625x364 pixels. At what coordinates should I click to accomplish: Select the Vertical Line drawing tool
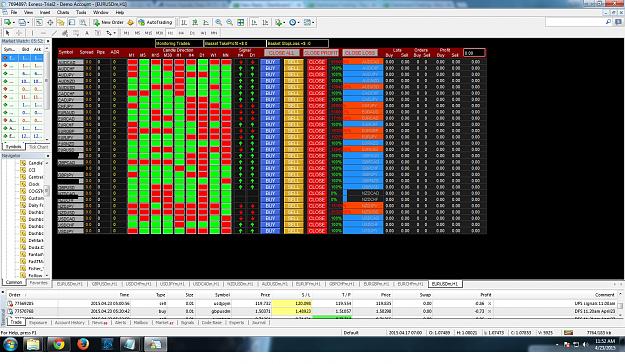(32, 33)
